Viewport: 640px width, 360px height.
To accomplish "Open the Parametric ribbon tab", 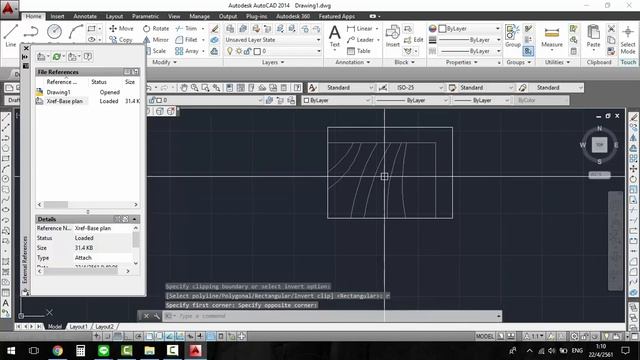I will pos(145,16).
